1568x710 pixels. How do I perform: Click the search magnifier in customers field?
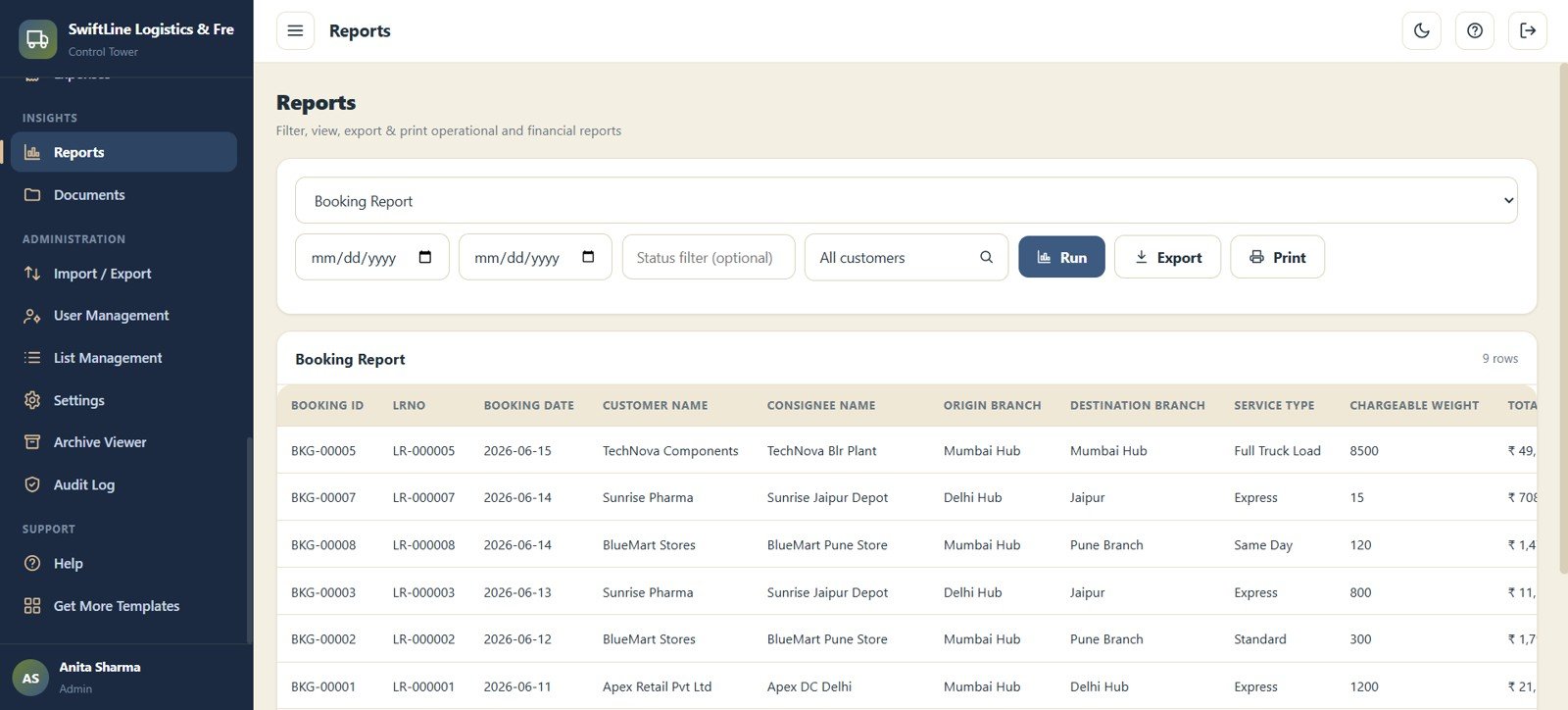986,257
